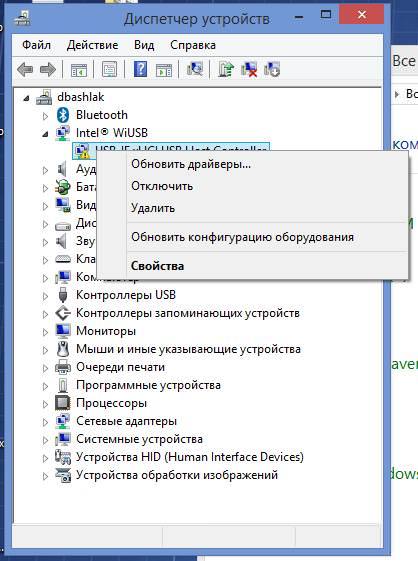
Task: Click the Properties sheet toolbar icon
Action: [110, 69]
